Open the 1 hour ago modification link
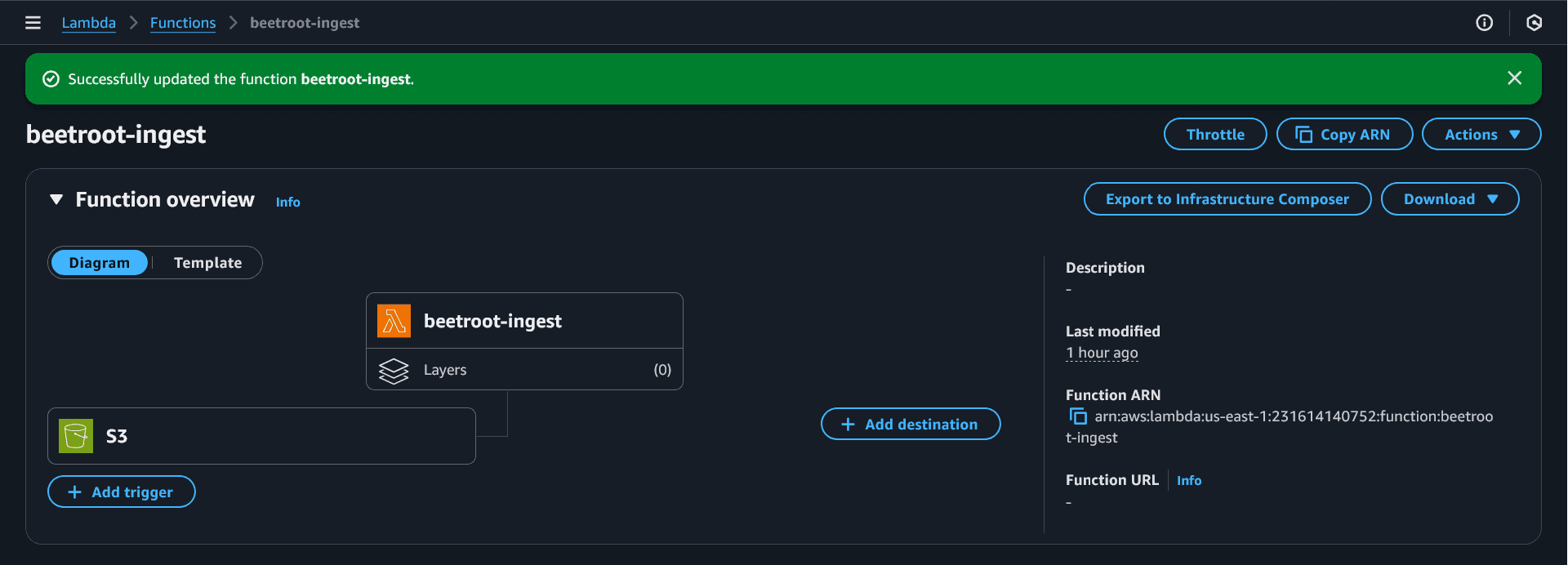The image size is (1568, 565). click(x=1101, y=352)
